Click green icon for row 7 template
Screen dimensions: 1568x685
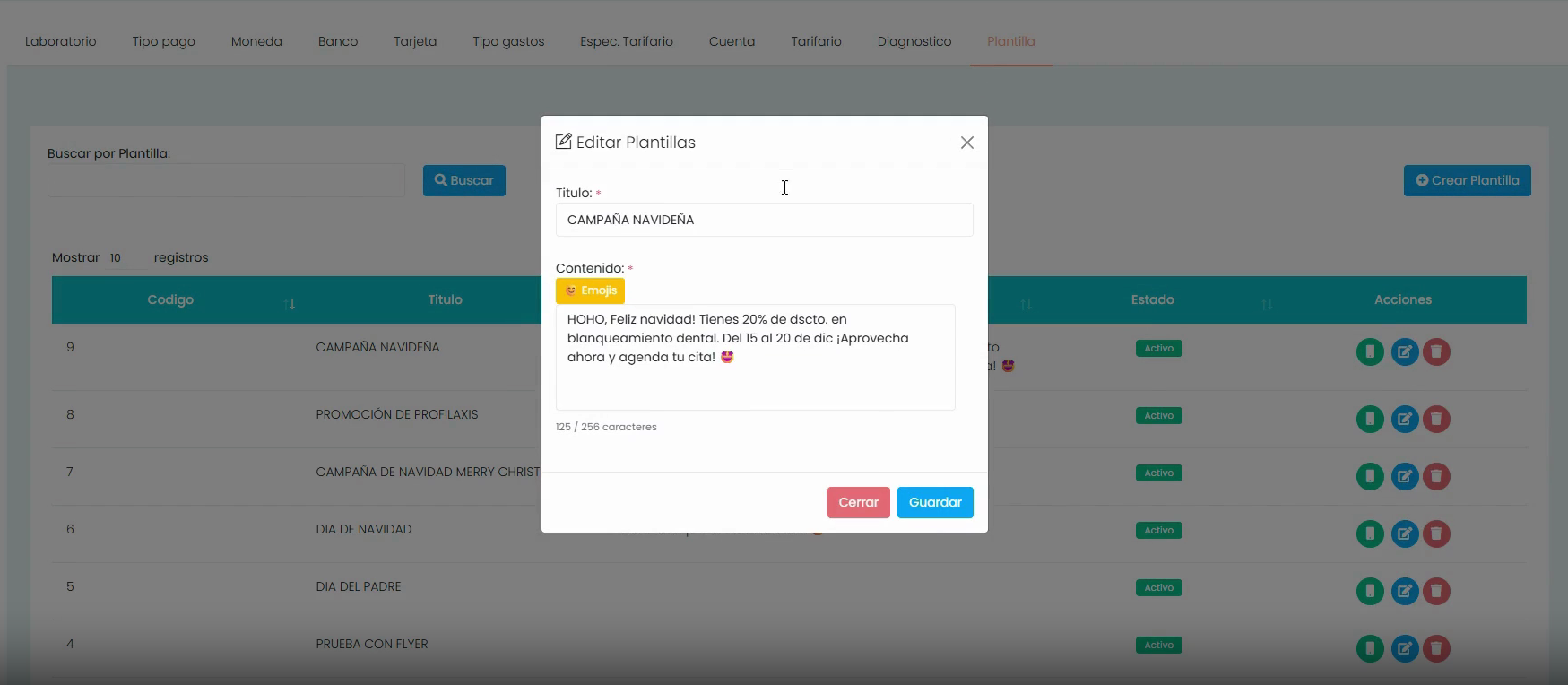tap(1370, 476)
